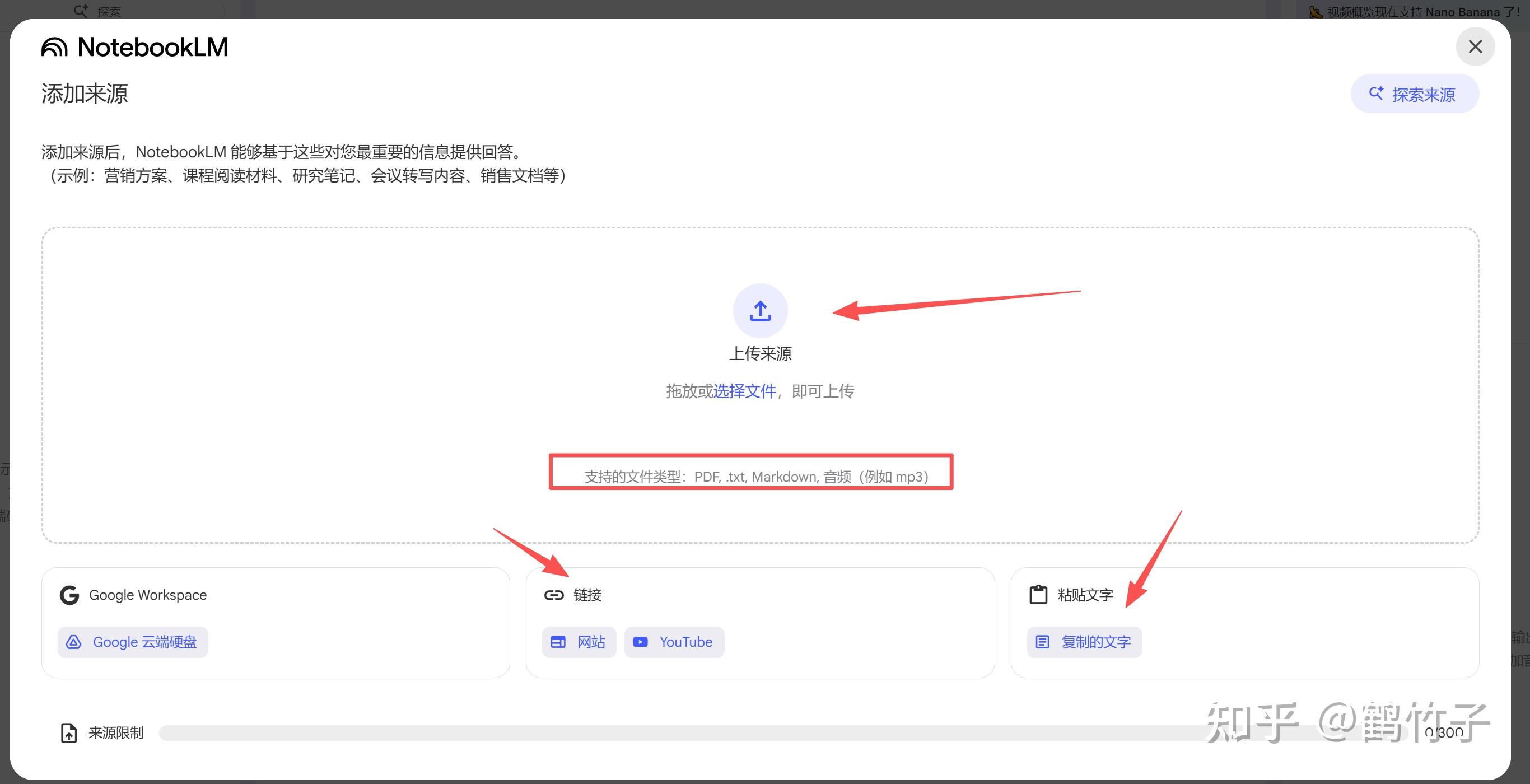Image resolution: width=1530 pixels, height=784 pixels.
Task: Click the Nano Banana announcement banner
Action: pyautogui.click(x=1414, y=11)
